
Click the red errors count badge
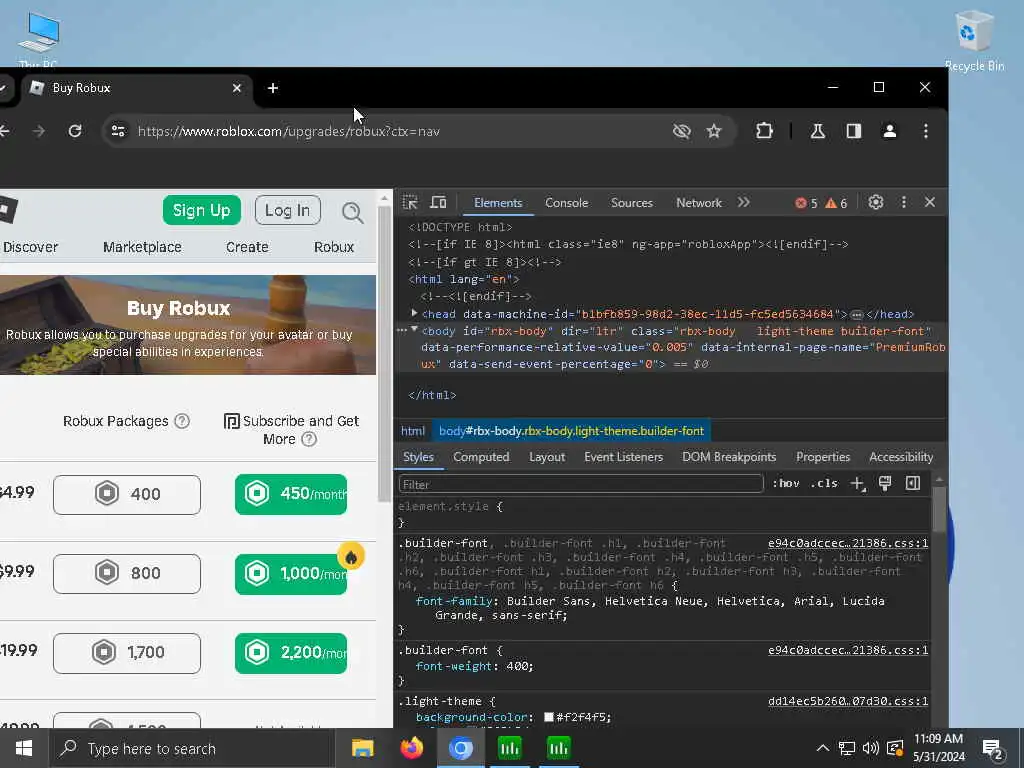(806, 203)
